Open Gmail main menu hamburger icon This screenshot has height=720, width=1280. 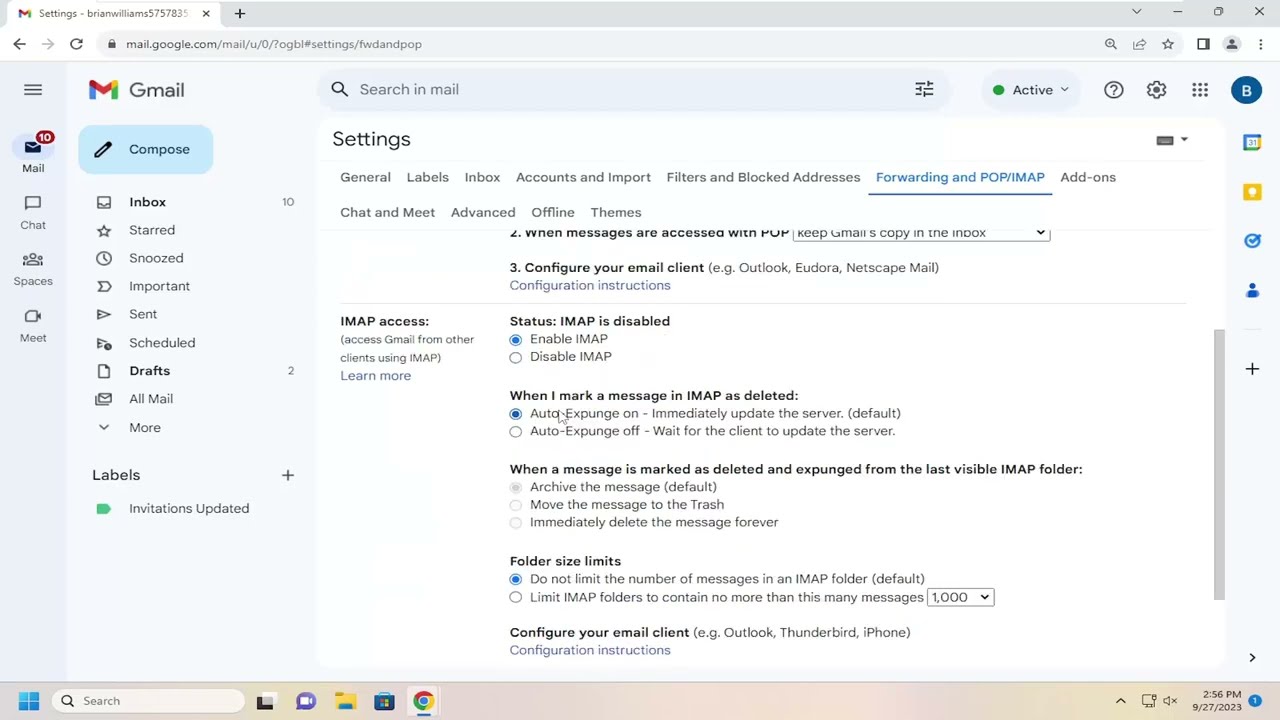tap(33, 90)
